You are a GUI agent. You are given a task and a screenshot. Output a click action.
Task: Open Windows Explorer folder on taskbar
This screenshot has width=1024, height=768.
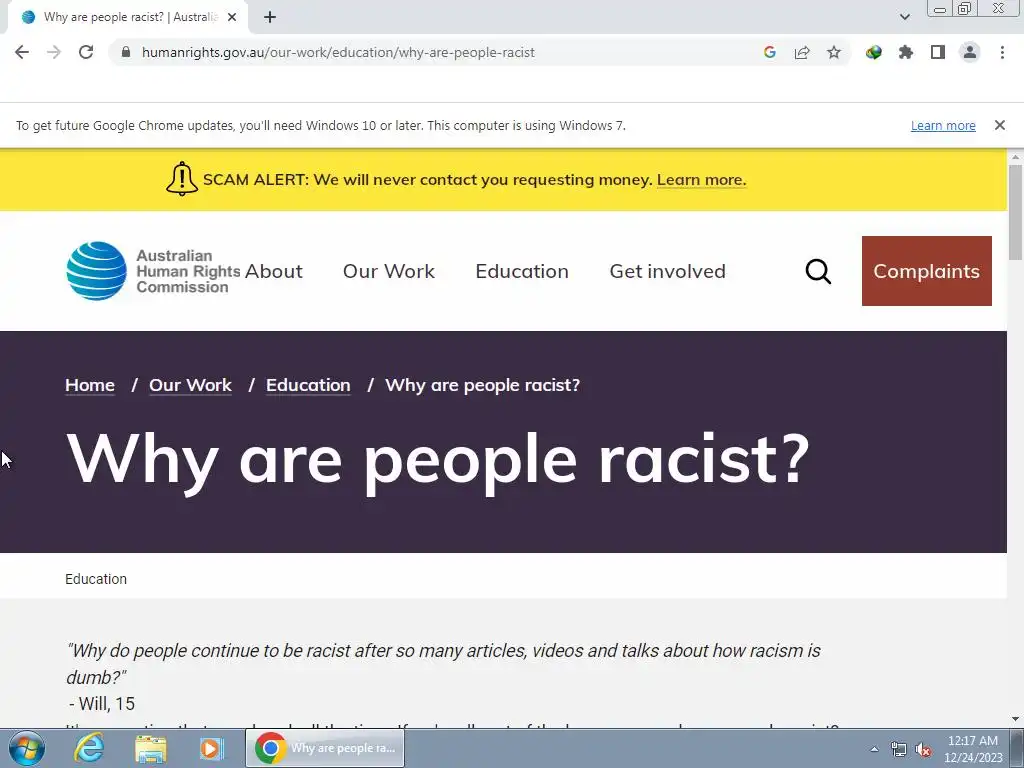(x=151, y=748)
